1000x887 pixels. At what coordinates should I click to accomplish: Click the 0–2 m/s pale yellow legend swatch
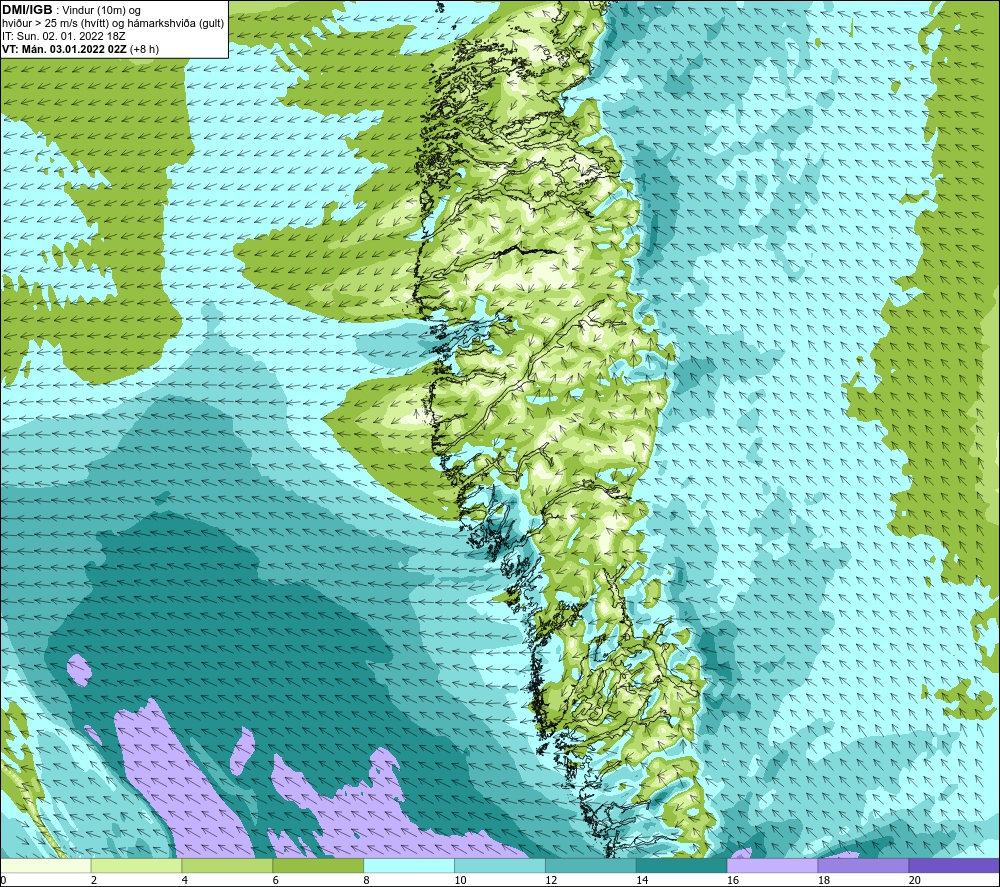pyautogui.click(x=46, y=866)
